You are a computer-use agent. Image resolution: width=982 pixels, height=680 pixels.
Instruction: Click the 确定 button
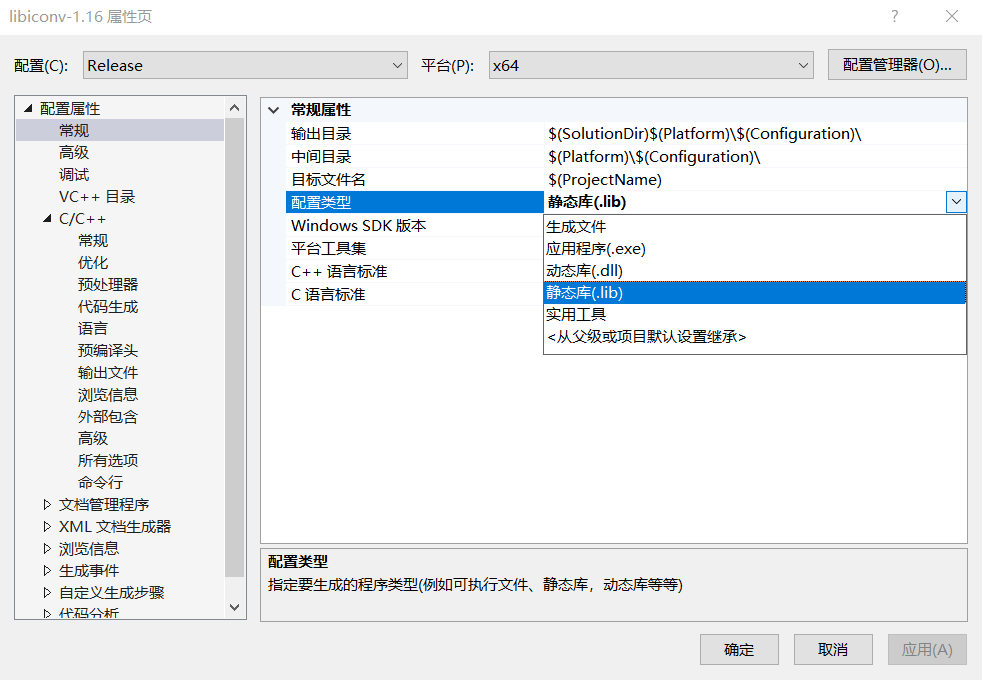point(738,649)
